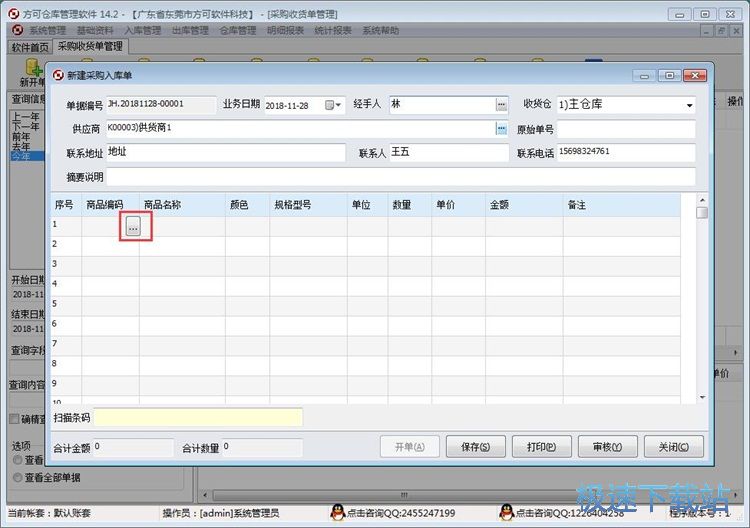This screenshot has width=750, height=528.
Task: Click the background window horizontal scrollbar
Action: click(404, 495)
